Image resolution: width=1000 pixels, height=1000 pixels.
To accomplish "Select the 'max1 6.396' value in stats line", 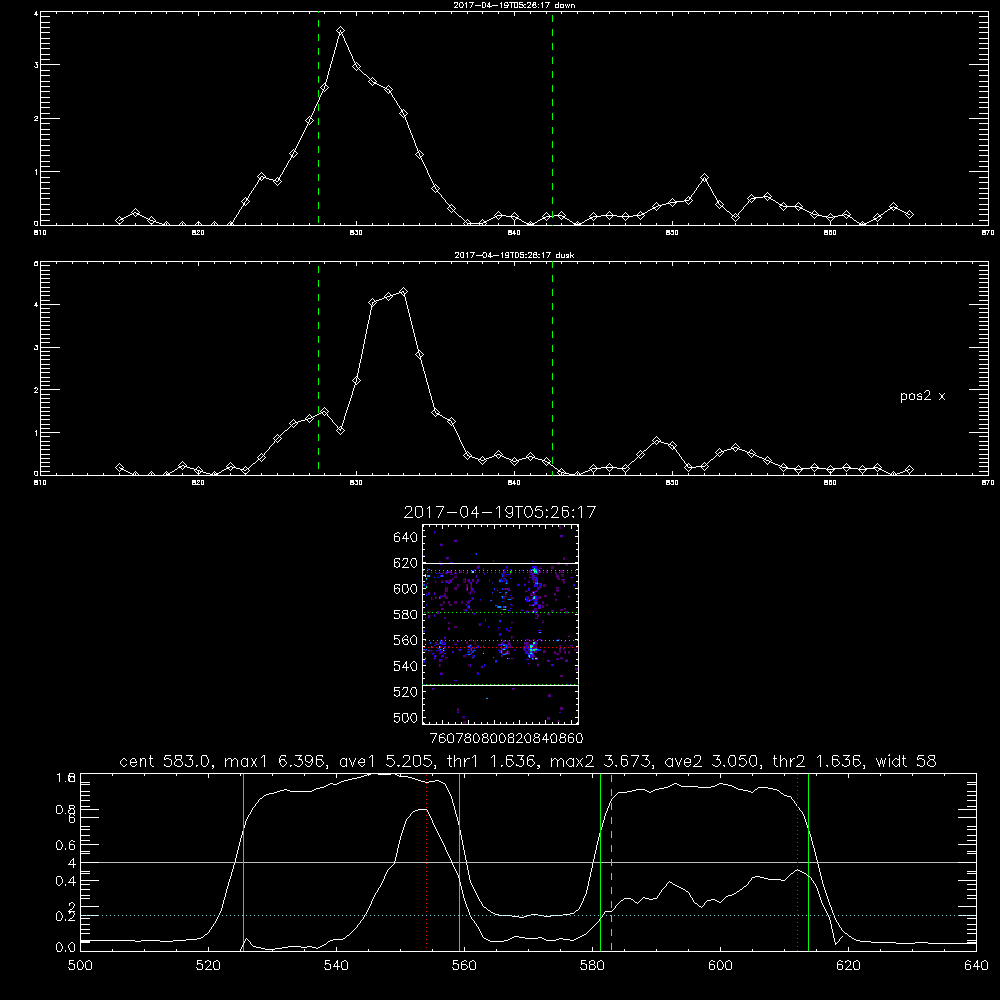I will tap(276, 761).
